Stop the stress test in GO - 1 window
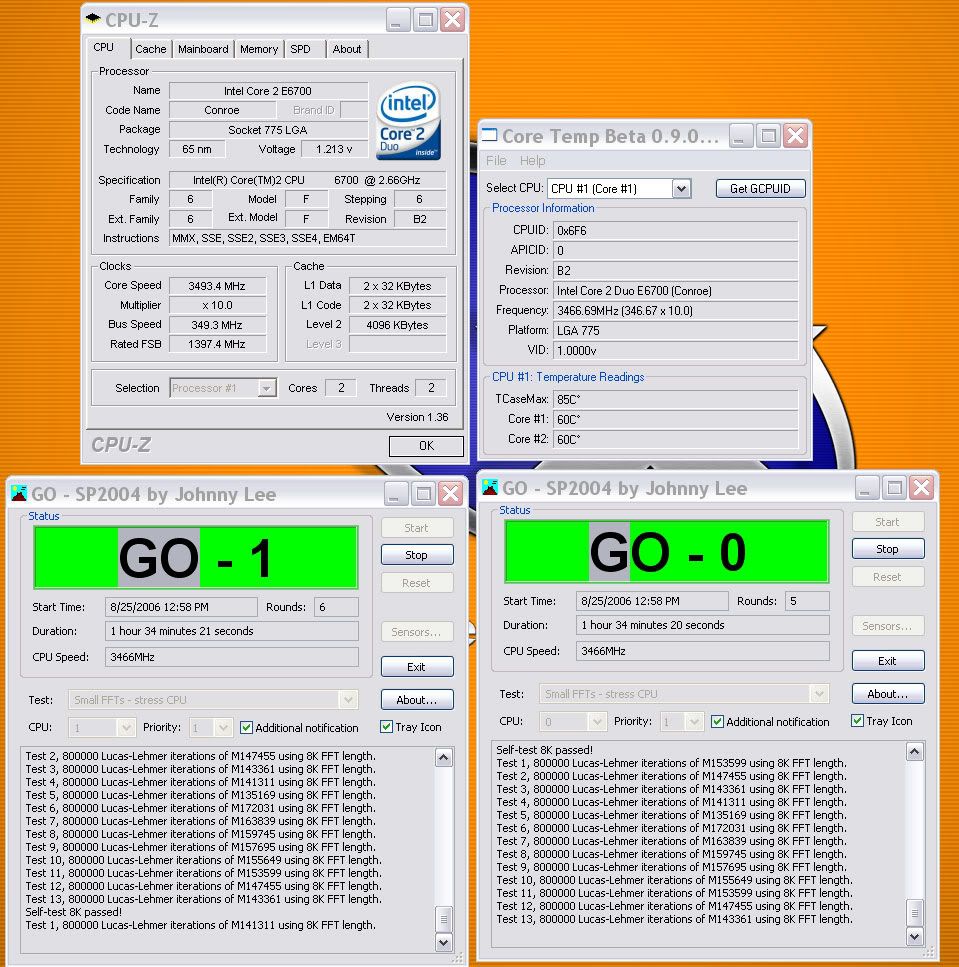Viewport: 959px width, 967px height. pos(417,555)
